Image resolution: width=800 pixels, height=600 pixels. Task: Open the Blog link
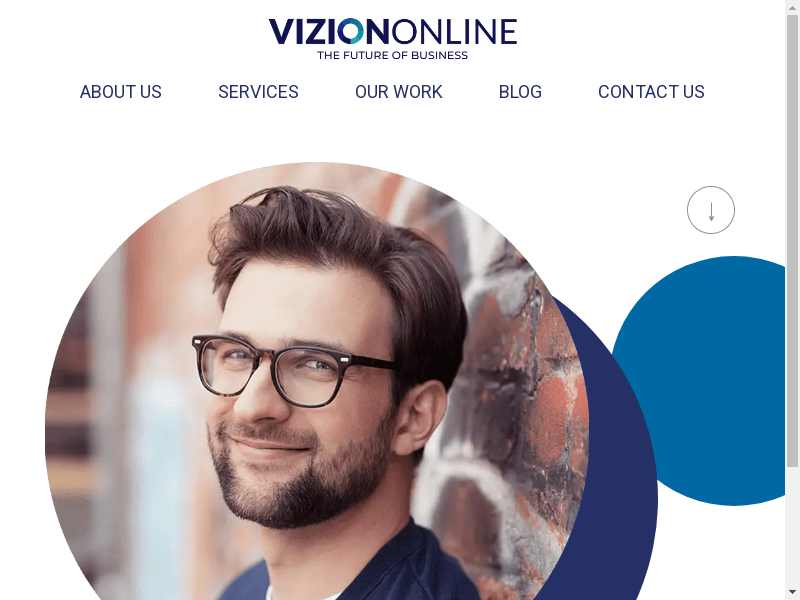point(520,92)
